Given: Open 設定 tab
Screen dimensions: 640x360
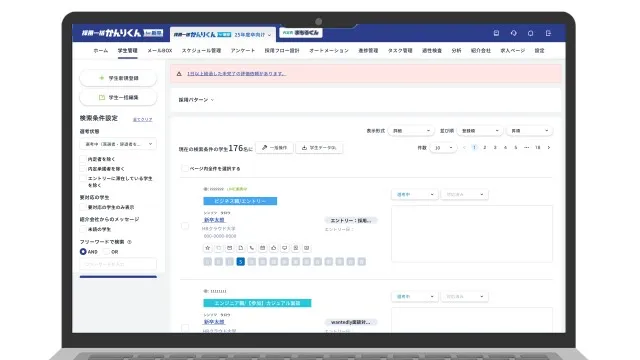Looking at the screenshot, I should point(539,51).
